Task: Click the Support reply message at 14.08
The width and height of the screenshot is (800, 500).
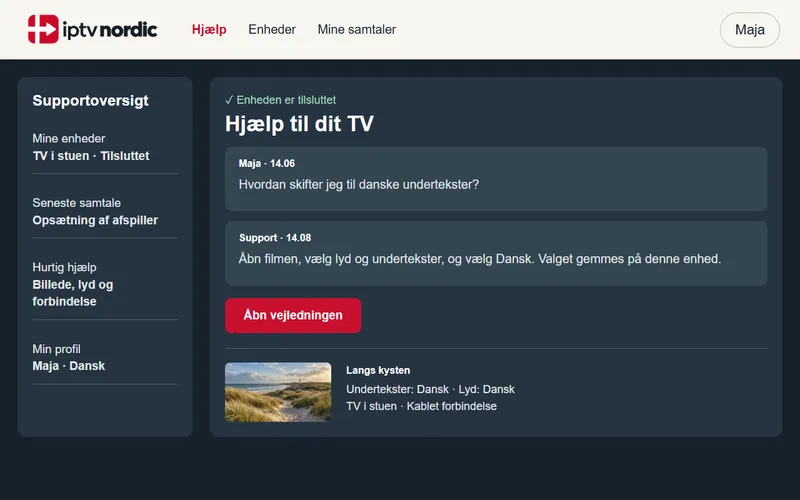Action: (496, 254)
